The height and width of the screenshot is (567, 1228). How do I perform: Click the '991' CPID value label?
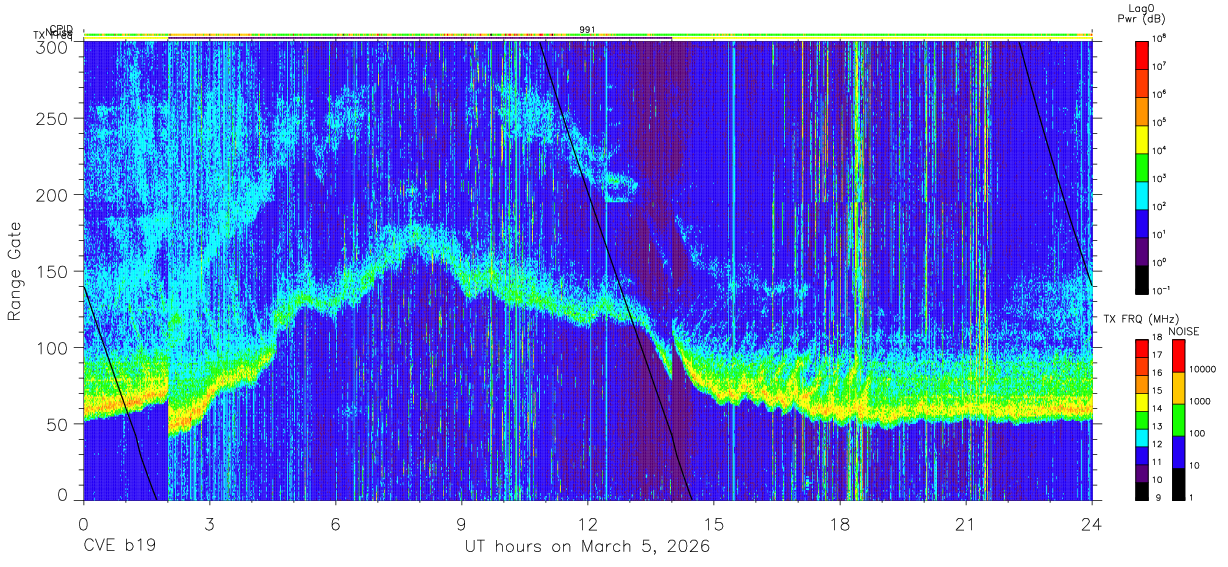pyautogui.click(x=588, y=30)
